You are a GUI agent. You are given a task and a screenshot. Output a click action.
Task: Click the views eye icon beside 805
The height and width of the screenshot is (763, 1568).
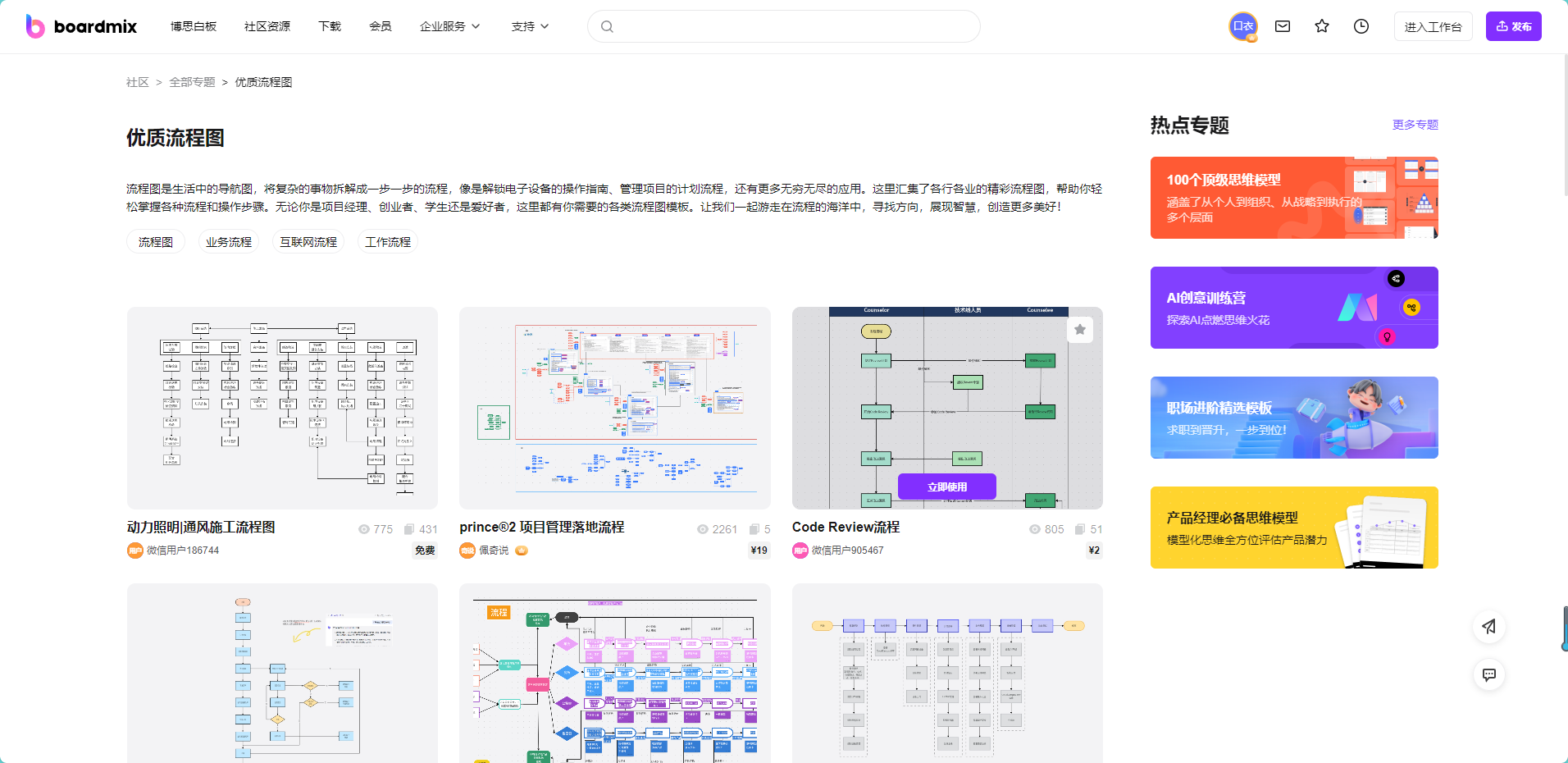click(x=1035, y=529)
